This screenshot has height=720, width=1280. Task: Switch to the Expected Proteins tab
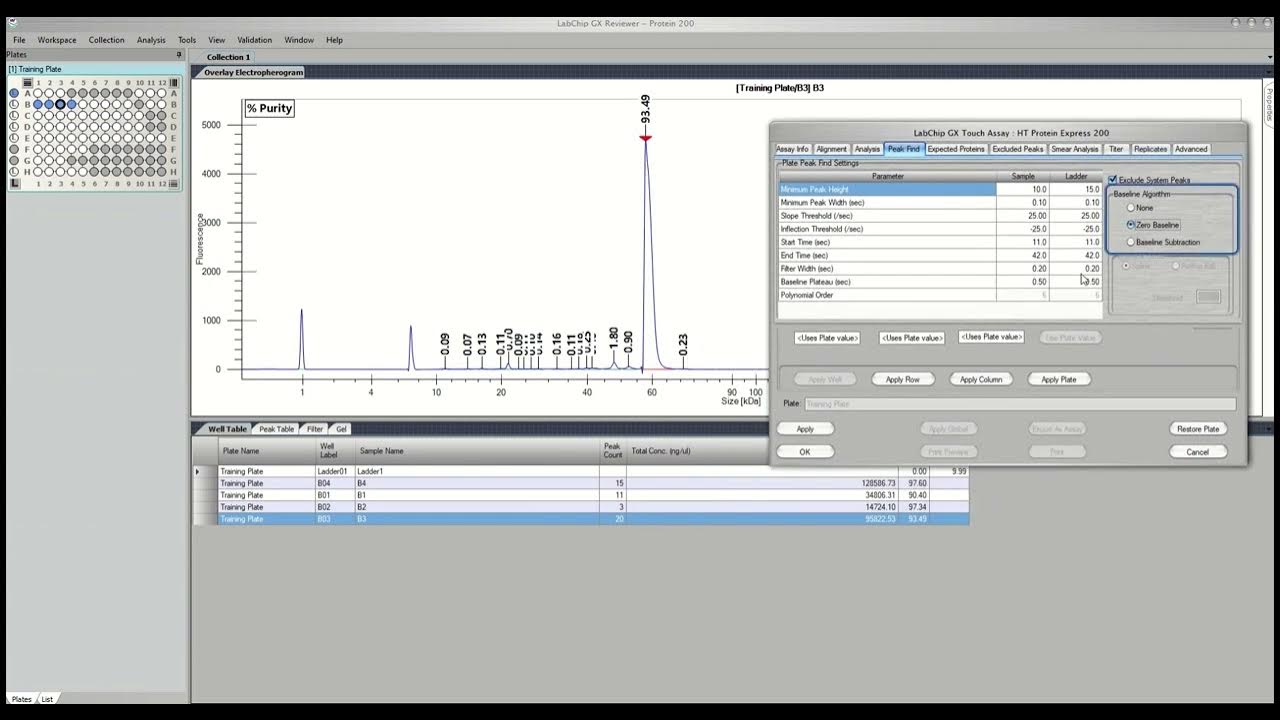coord(956,149)
